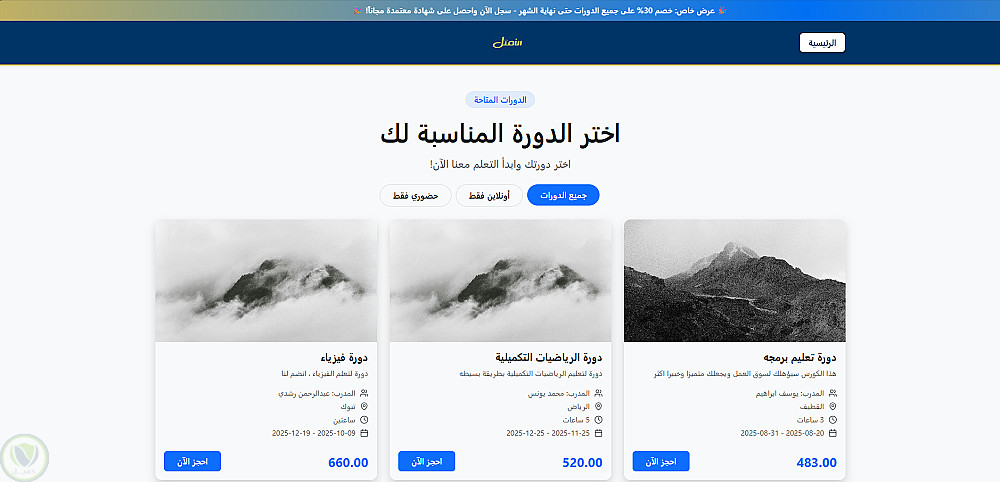This screenshot has height=482, width=1000.
Task: Filter courses by حضوري فقط
Action: coord(415,195)
